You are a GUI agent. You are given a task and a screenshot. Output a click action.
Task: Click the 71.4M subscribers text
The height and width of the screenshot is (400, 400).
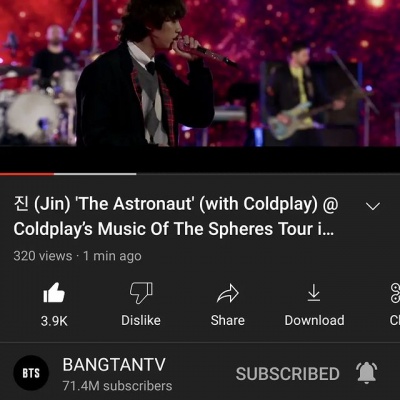[117, 386]
